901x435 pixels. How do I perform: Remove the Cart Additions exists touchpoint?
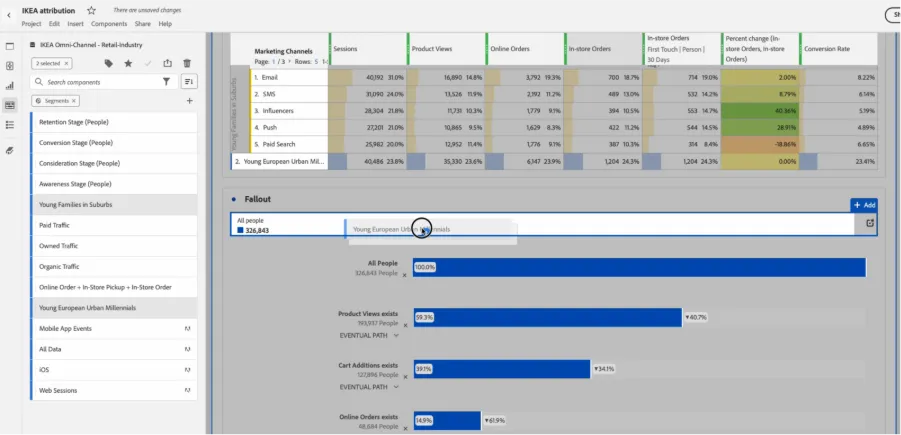(405, 377)
